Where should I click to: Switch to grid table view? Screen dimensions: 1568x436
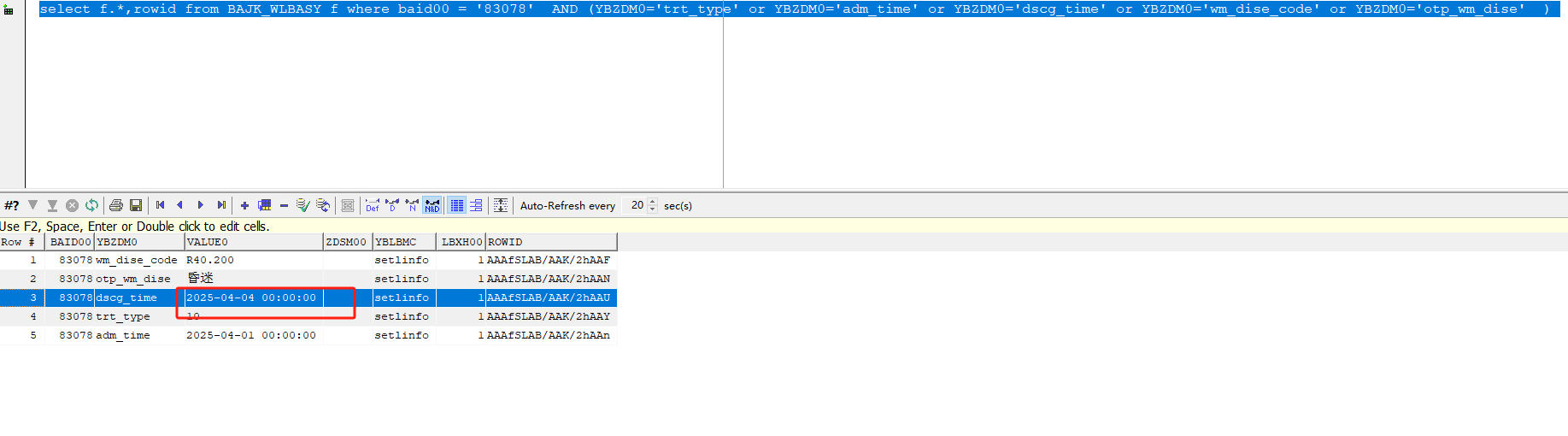point(457,205)
